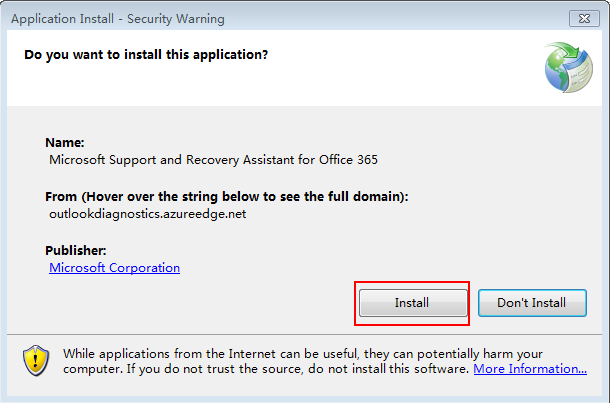Viewport: 610px width, 403px height.
Task: Select the "Name:" field label
Action: coord(65,143)
